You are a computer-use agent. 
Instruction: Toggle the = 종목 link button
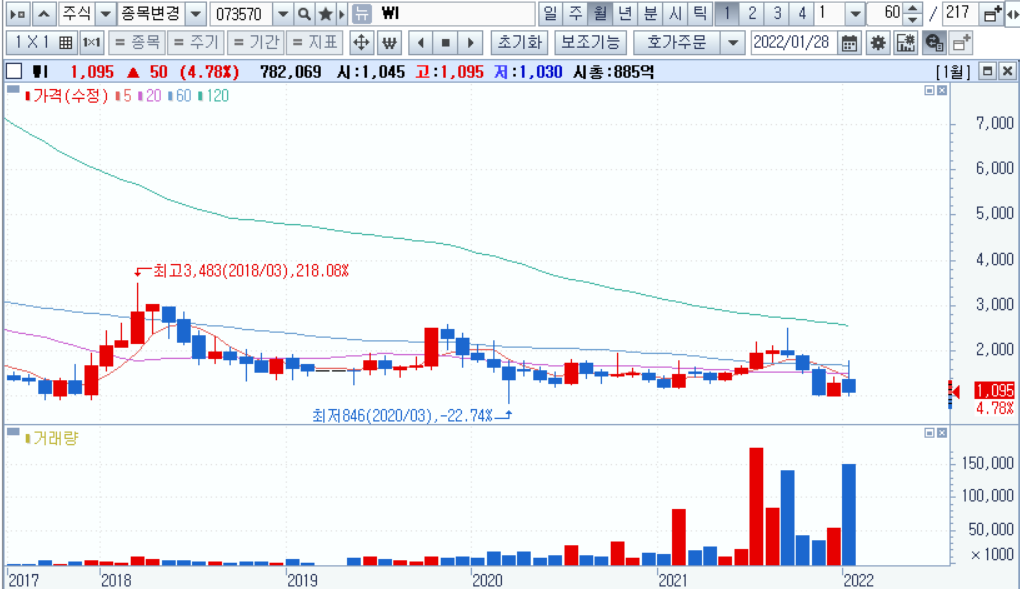(x=137, y=43)
